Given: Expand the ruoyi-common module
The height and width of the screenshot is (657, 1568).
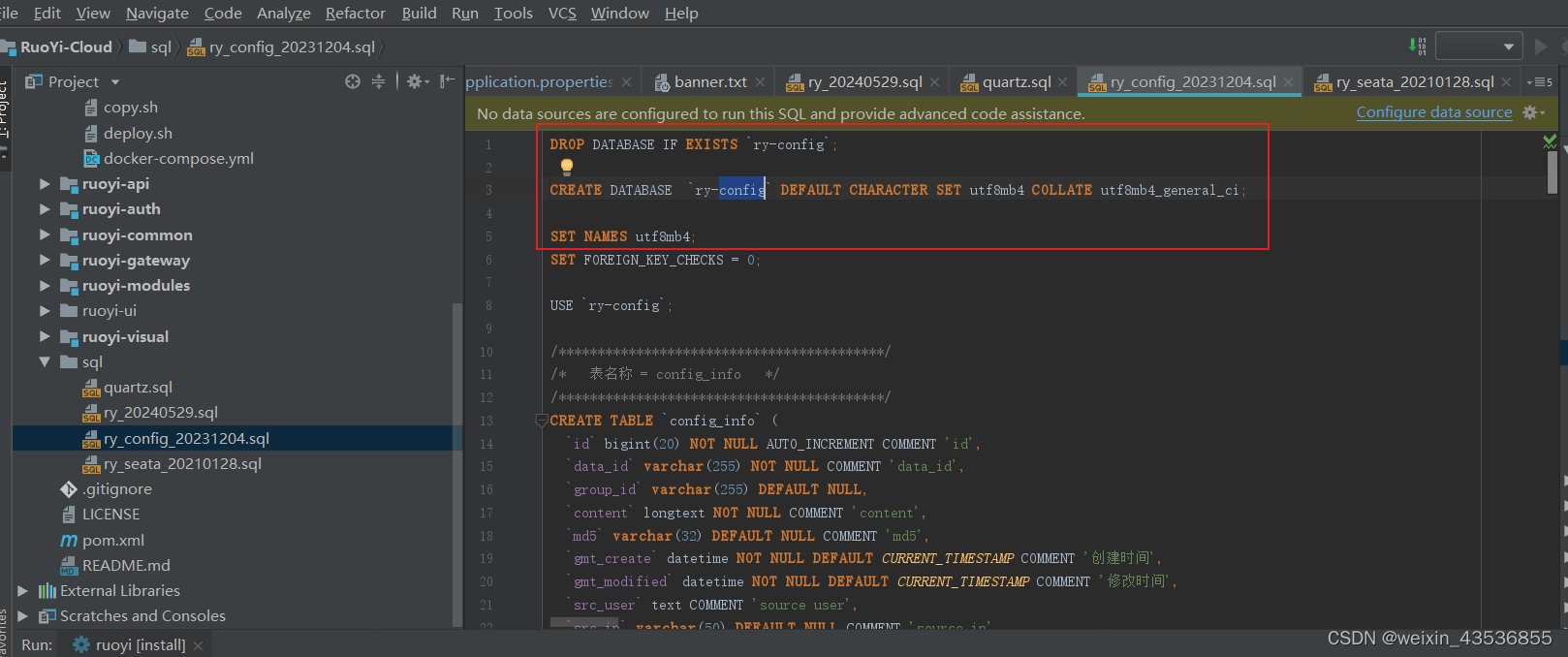Looking at the screenshot, I should (x=45, y=235).
